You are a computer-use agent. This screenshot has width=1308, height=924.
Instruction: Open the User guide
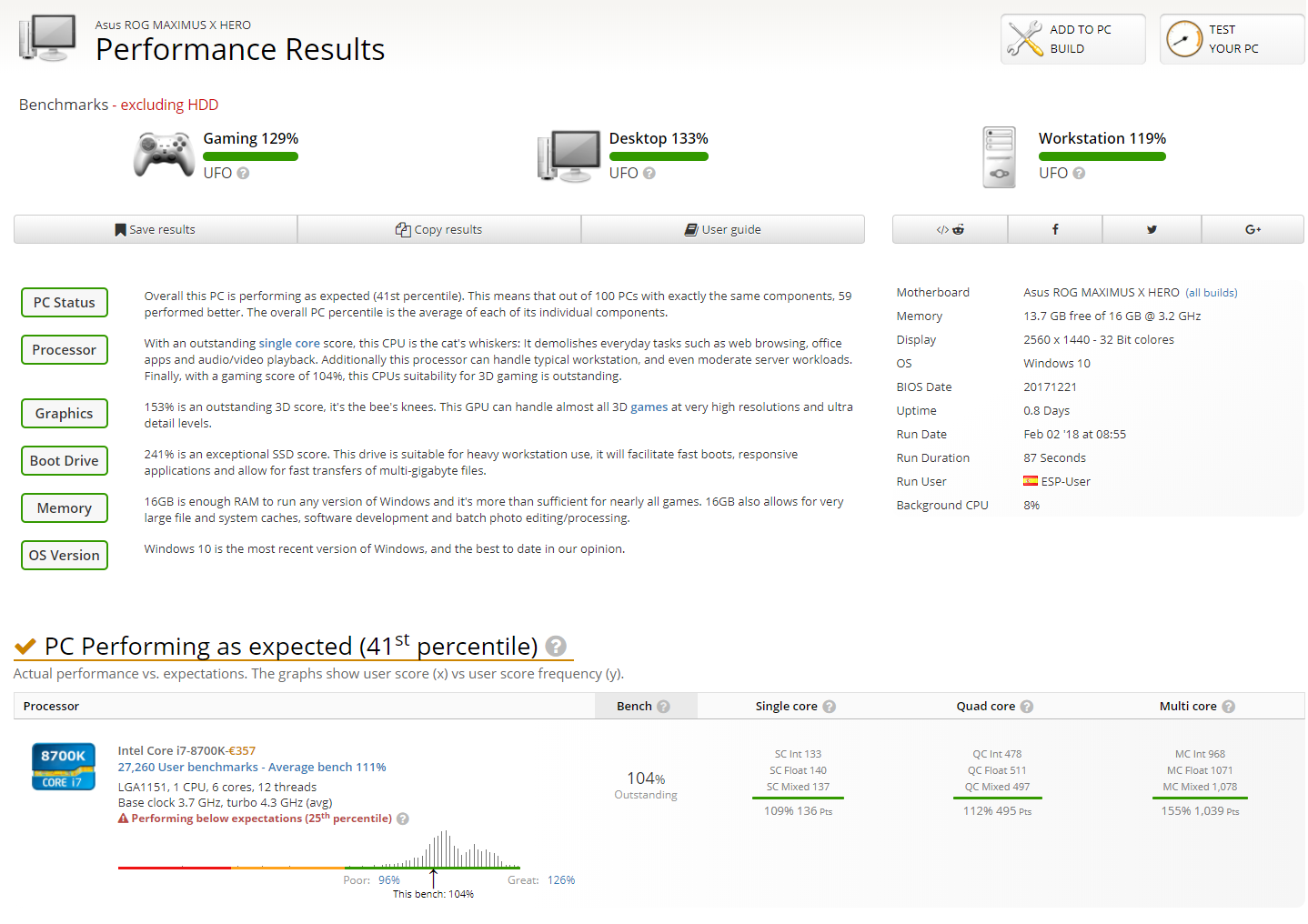tap(723, 229)
